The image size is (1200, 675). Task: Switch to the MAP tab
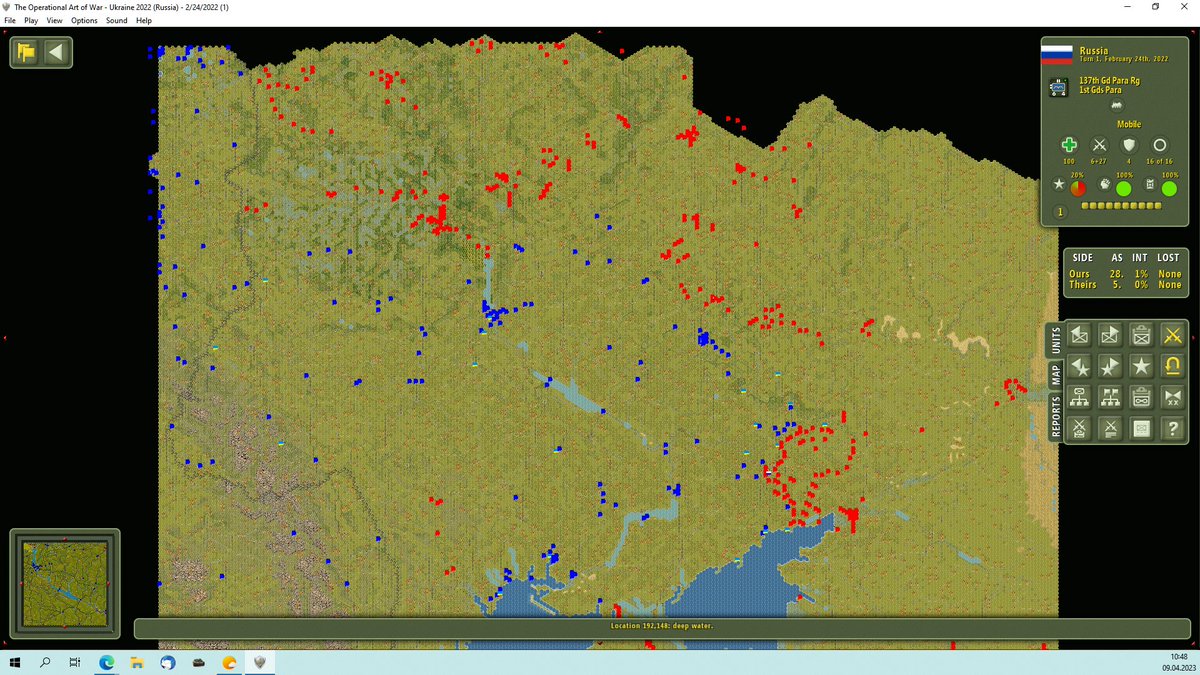click(1054, 375)
